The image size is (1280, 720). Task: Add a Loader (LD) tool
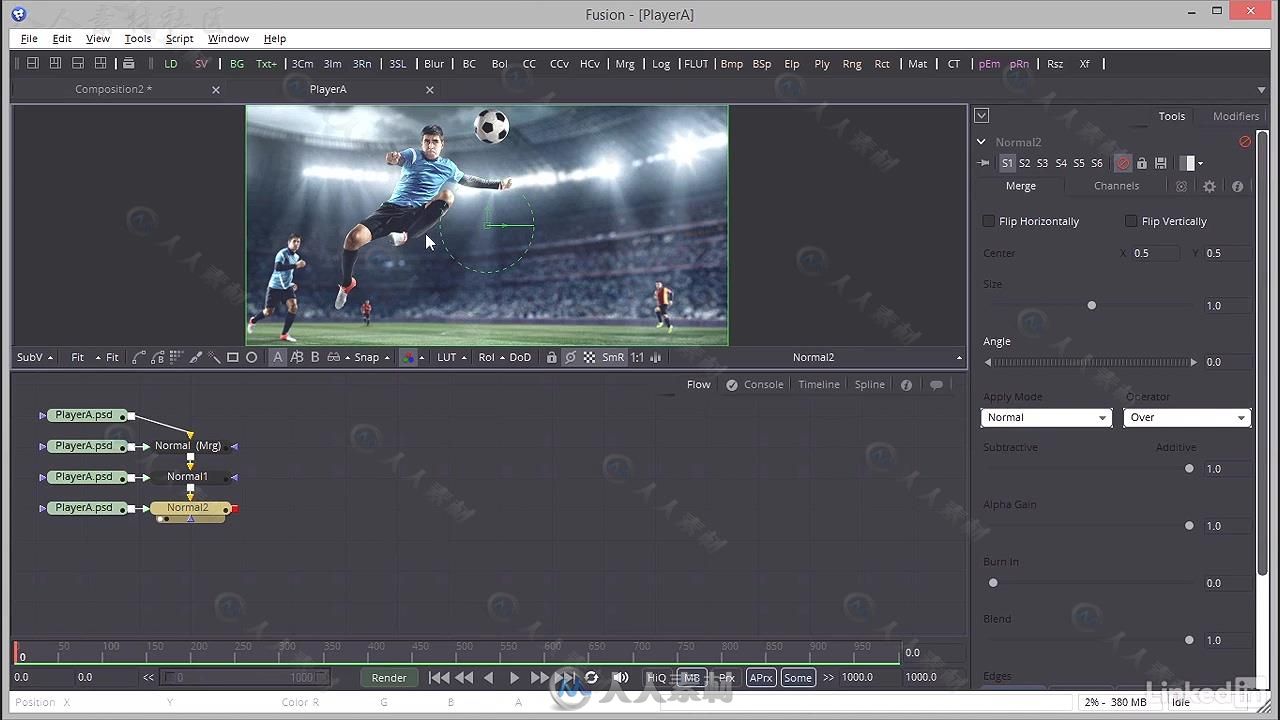pos(171,63)
